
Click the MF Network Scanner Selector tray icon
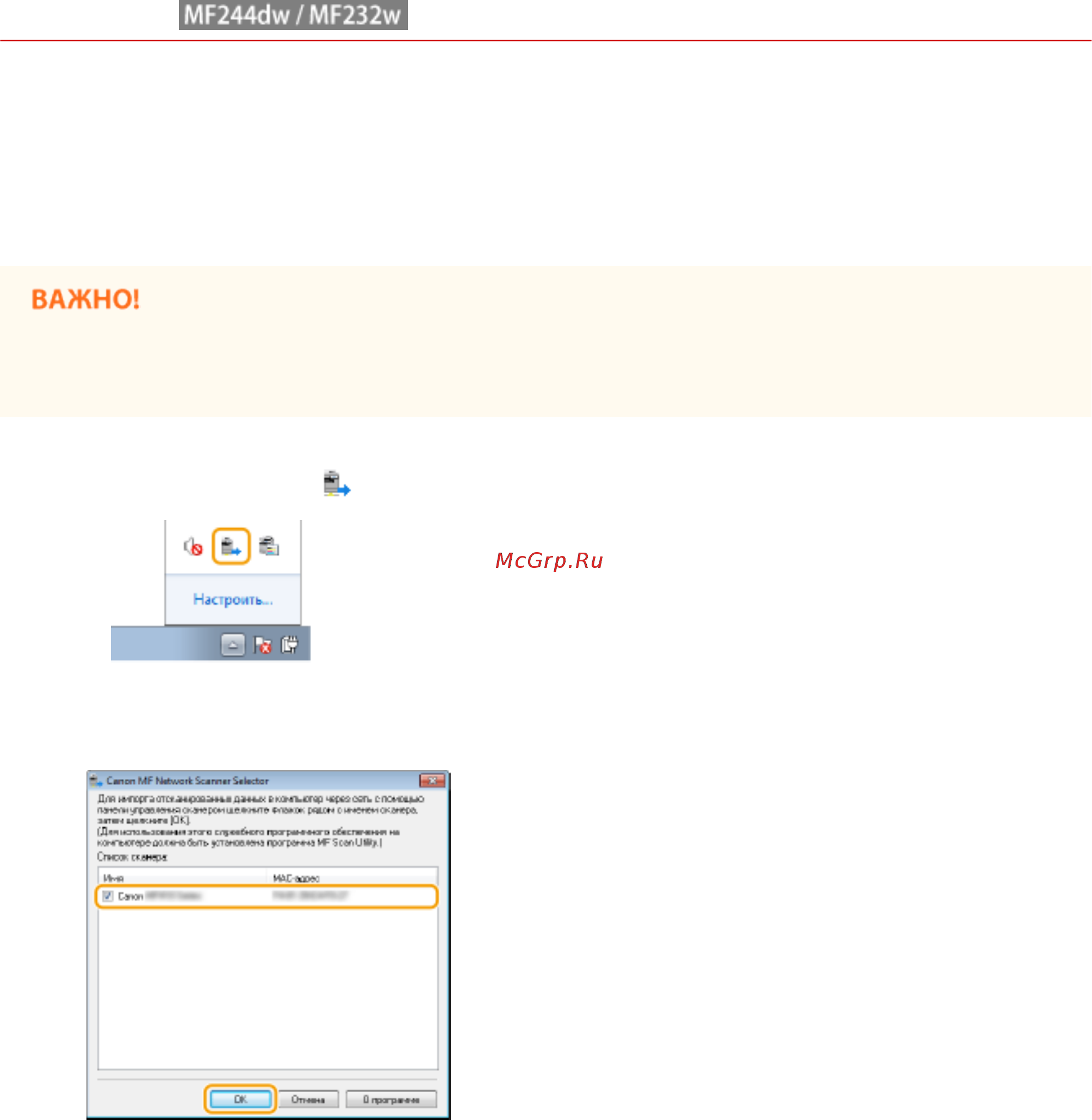coord(231,546)
